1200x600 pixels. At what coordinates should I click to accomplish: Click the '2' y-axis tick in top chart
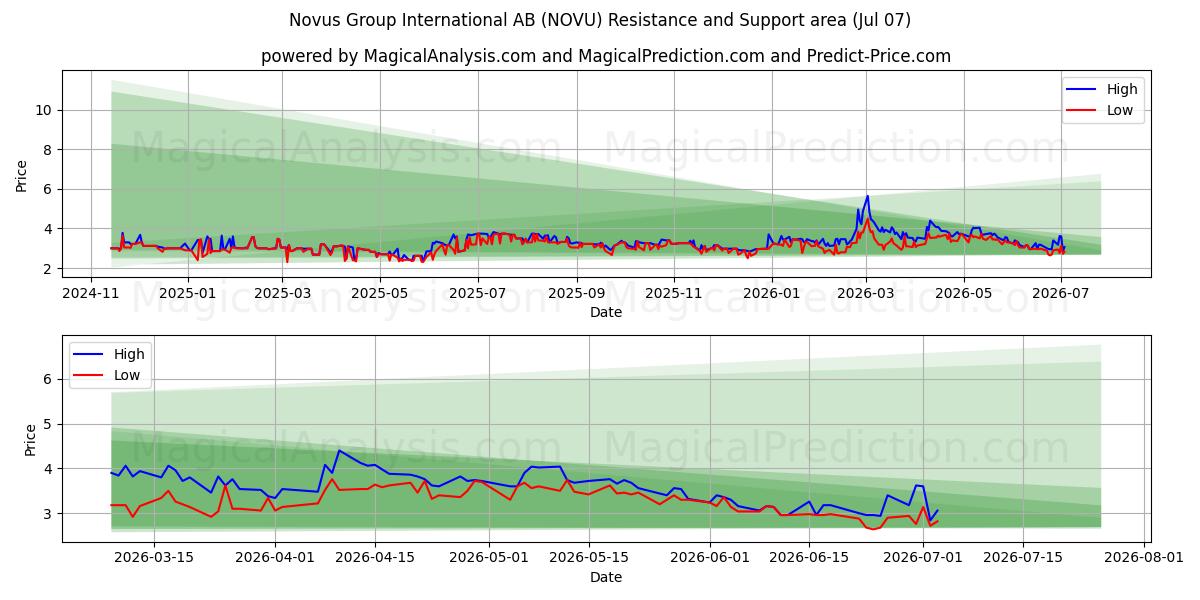point(50,269)
